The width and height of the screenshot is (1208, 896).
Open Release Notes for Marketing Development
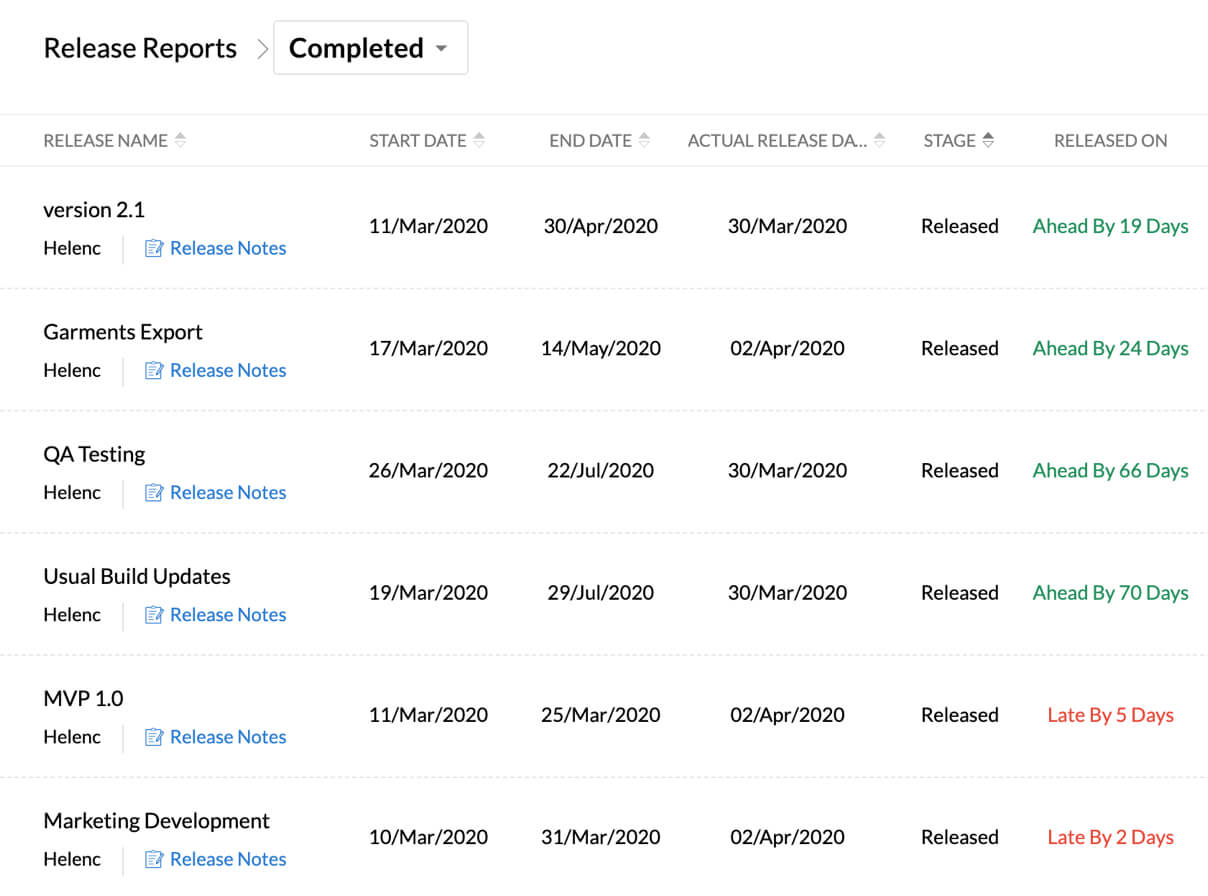[x=227, y=858]
